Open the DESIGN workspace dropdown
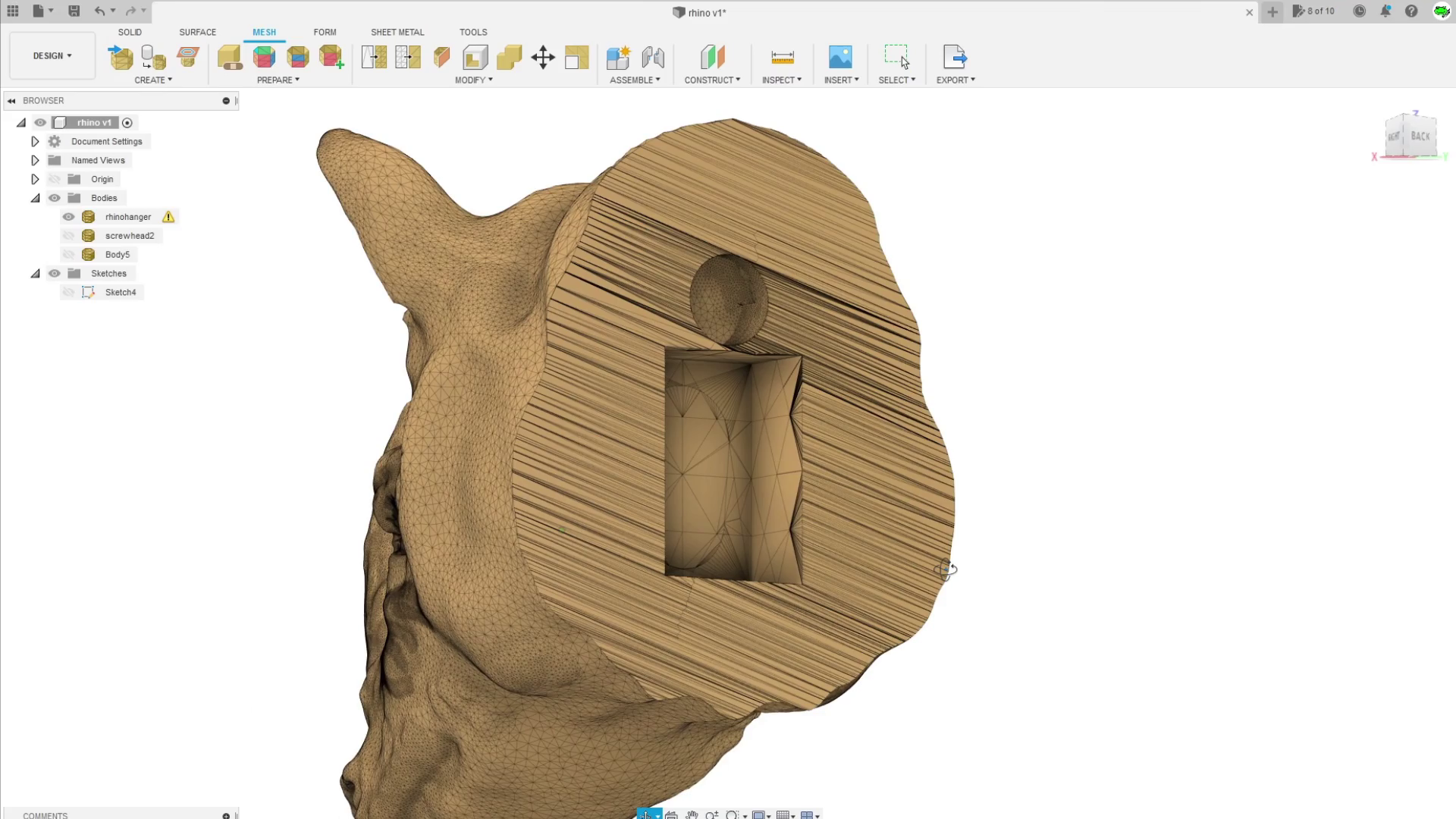The image size is (1456, 819). coord(51,55)
